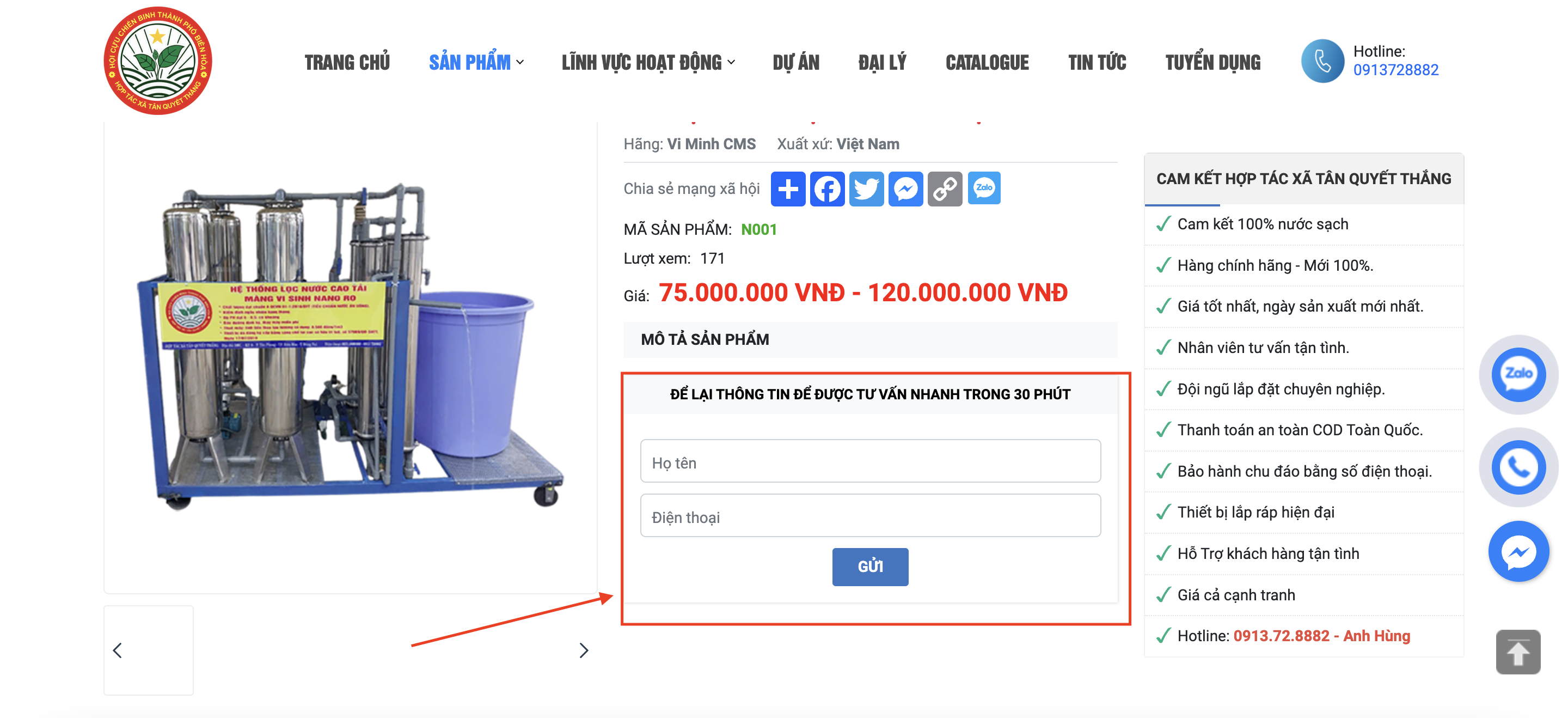Focus the Họ tên input field
1568x718 pixels.
pyautogui.click(x=870, y=461)
